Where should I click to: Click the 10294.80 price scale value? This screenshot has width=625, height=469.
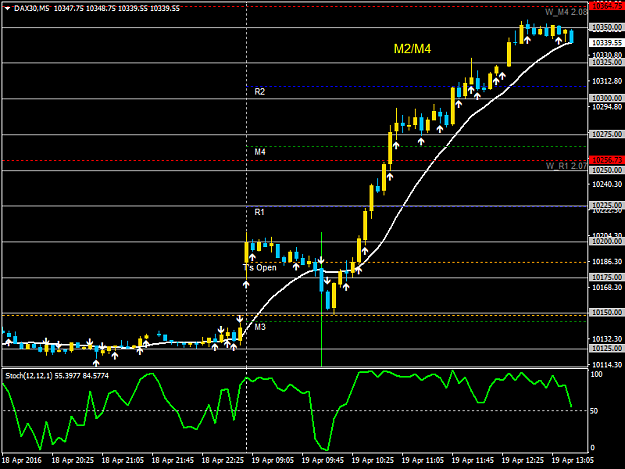pos(607,107)
